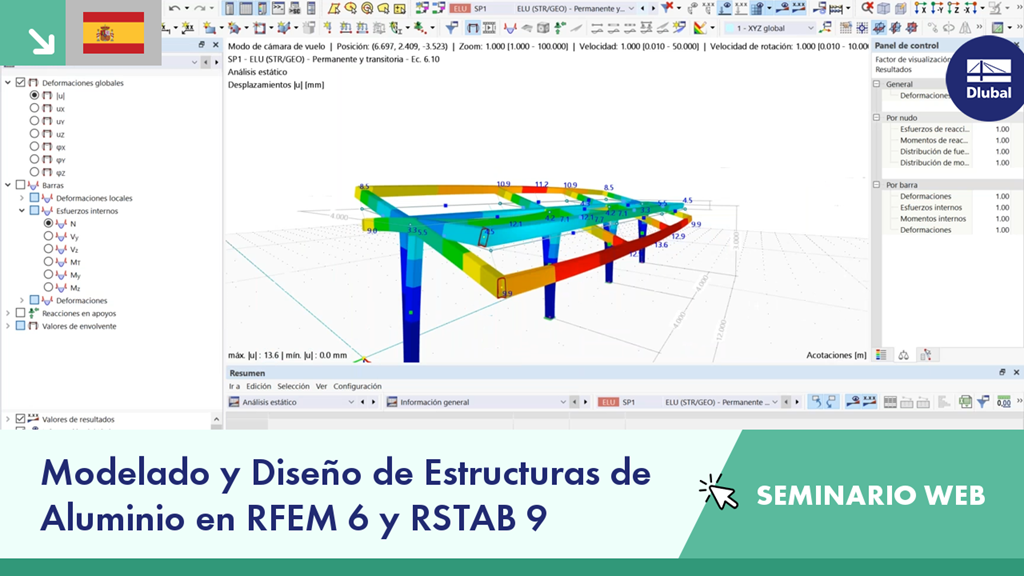Click the filter icon next to balance scale
The height and width of the screenshot is (576, 1024).
(x=925, y=355)
